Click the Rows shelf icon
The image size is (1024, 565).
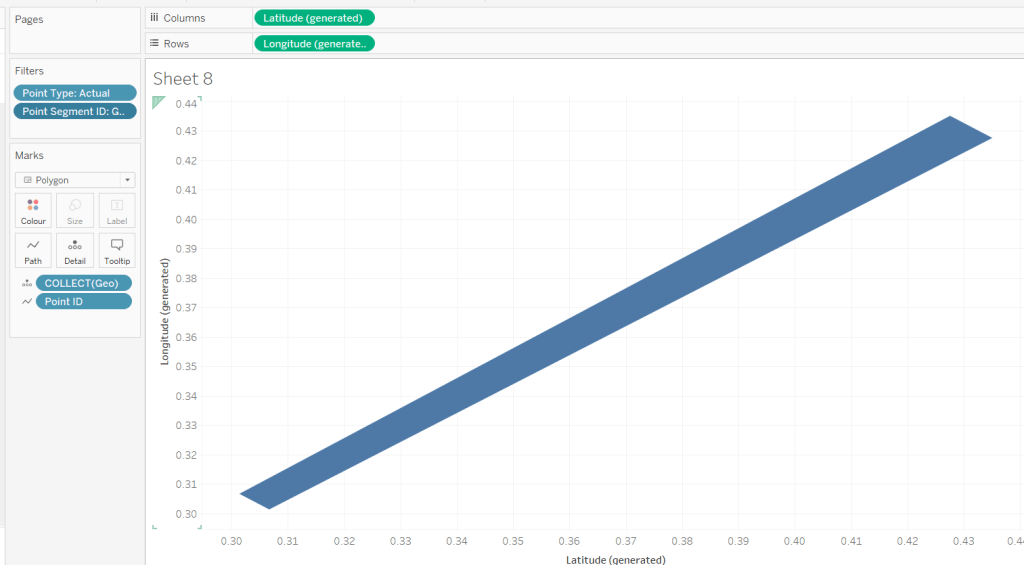point(154,43)
